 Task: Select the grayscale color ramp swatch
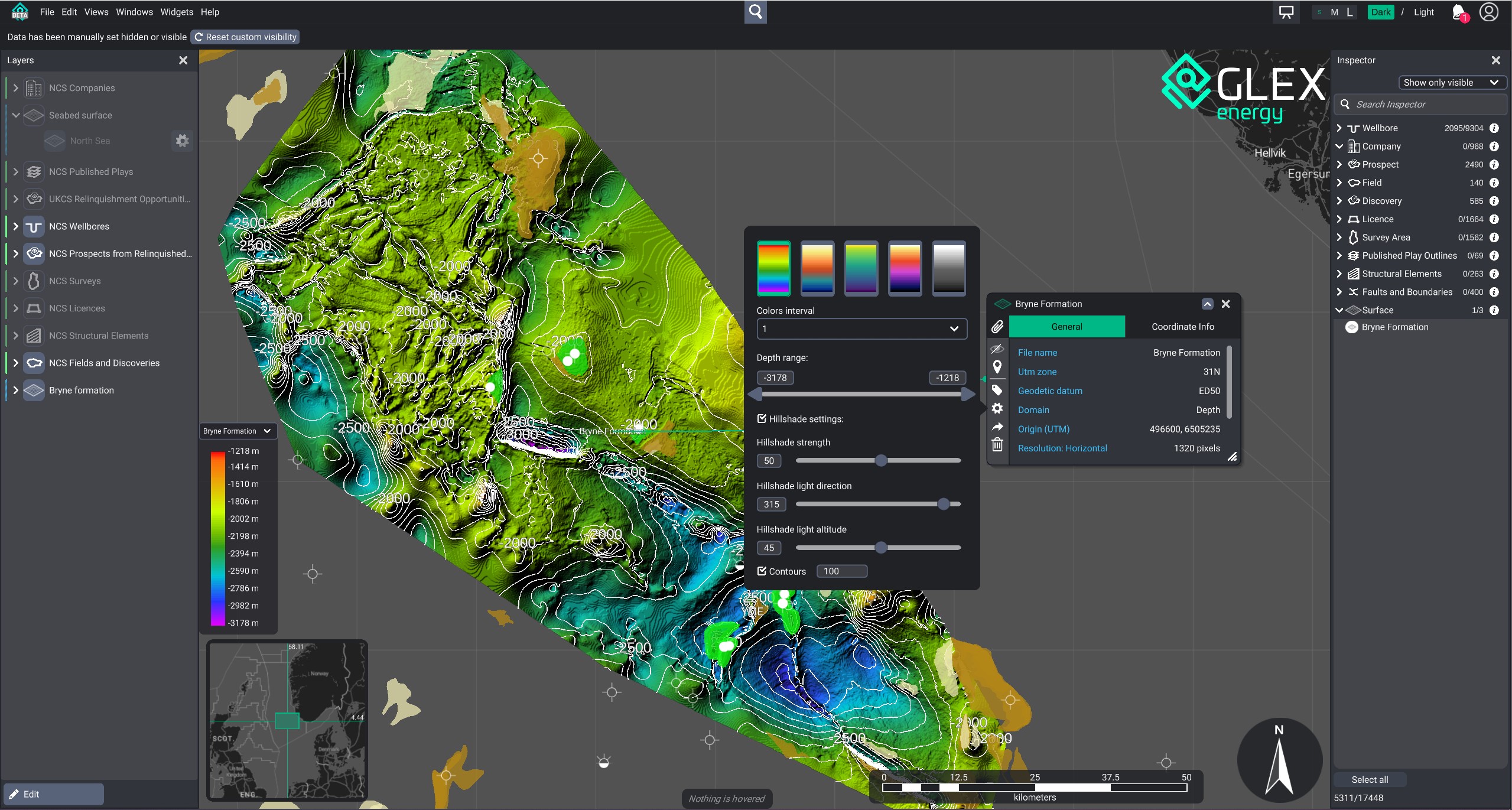(948, 268)
